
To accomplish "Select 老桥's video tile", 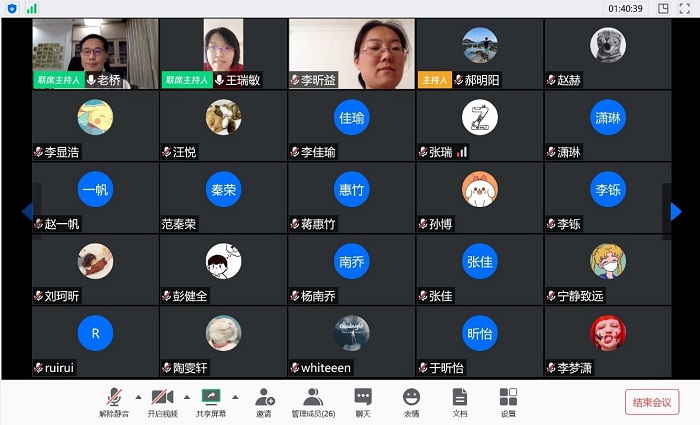I will [95, 53].
